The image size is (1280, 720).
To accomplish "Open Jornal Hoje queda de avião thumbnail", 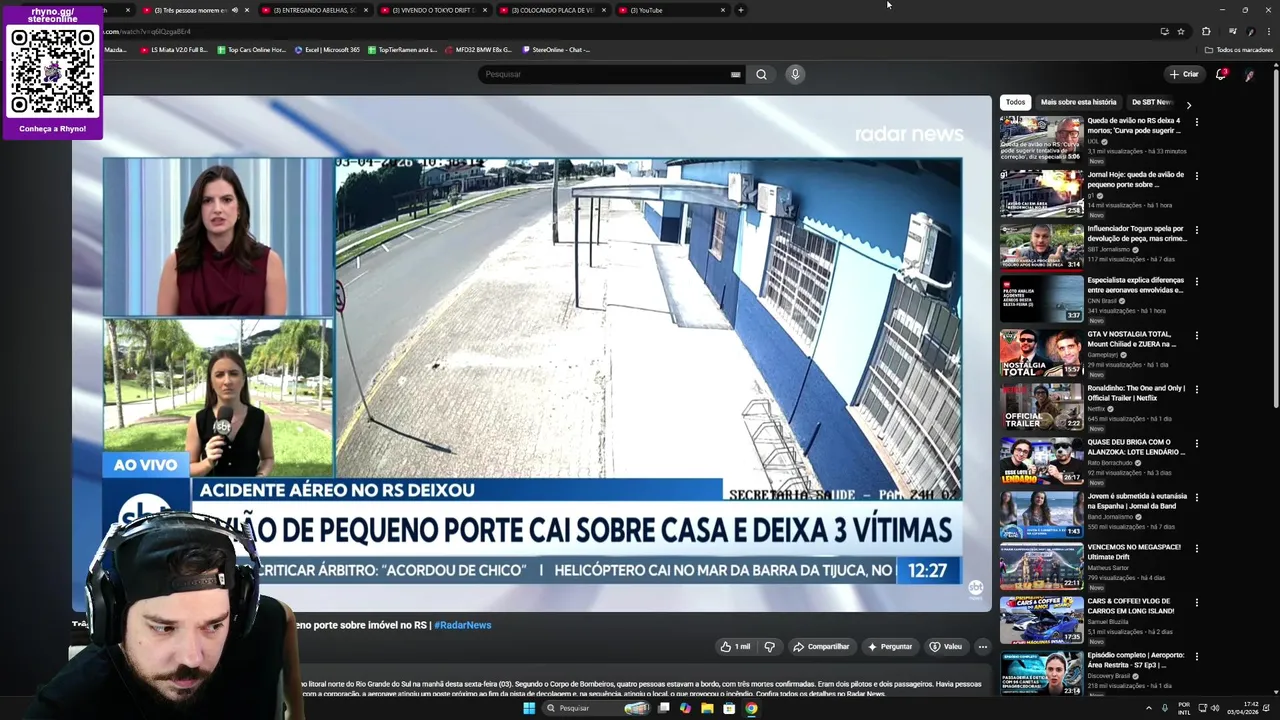I will tap(1041, 192).
